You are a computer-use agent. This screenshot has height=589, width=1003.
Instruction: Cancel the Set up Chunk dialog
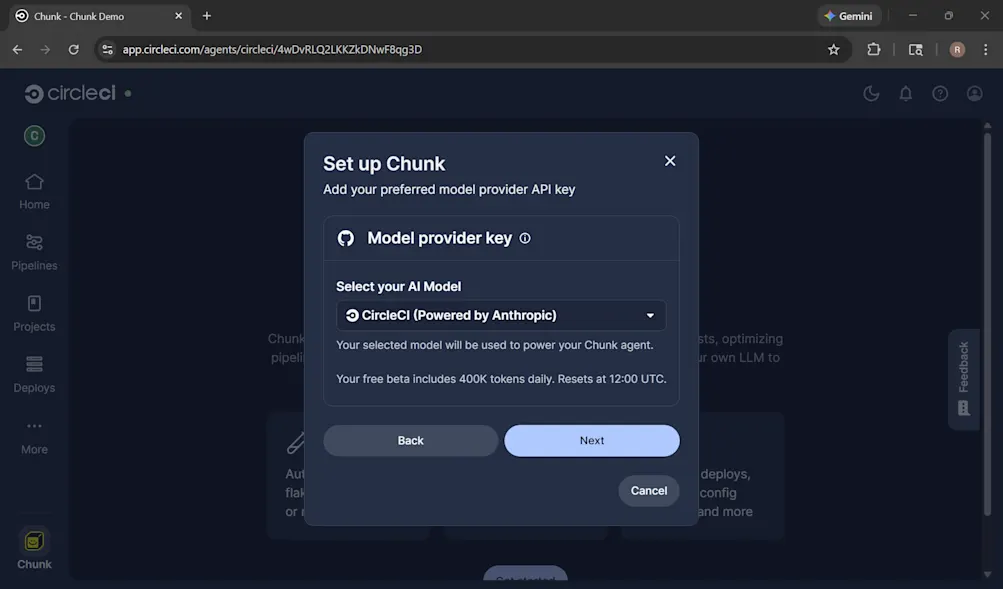pyautogui.click(x=647, y=490)
